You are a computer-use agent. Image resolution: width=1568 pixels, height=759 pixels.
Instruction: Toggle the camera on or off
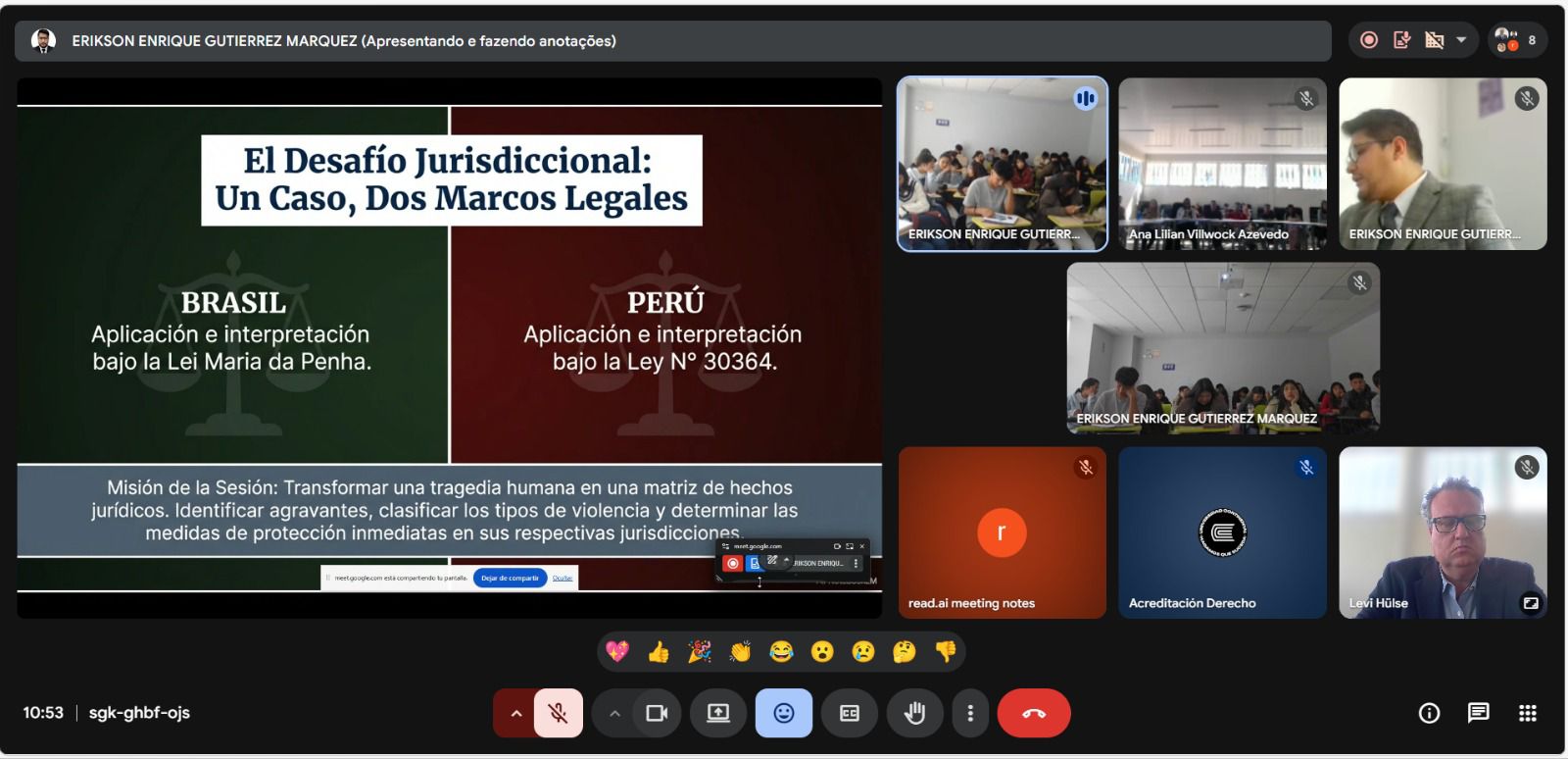click(657, 713)
